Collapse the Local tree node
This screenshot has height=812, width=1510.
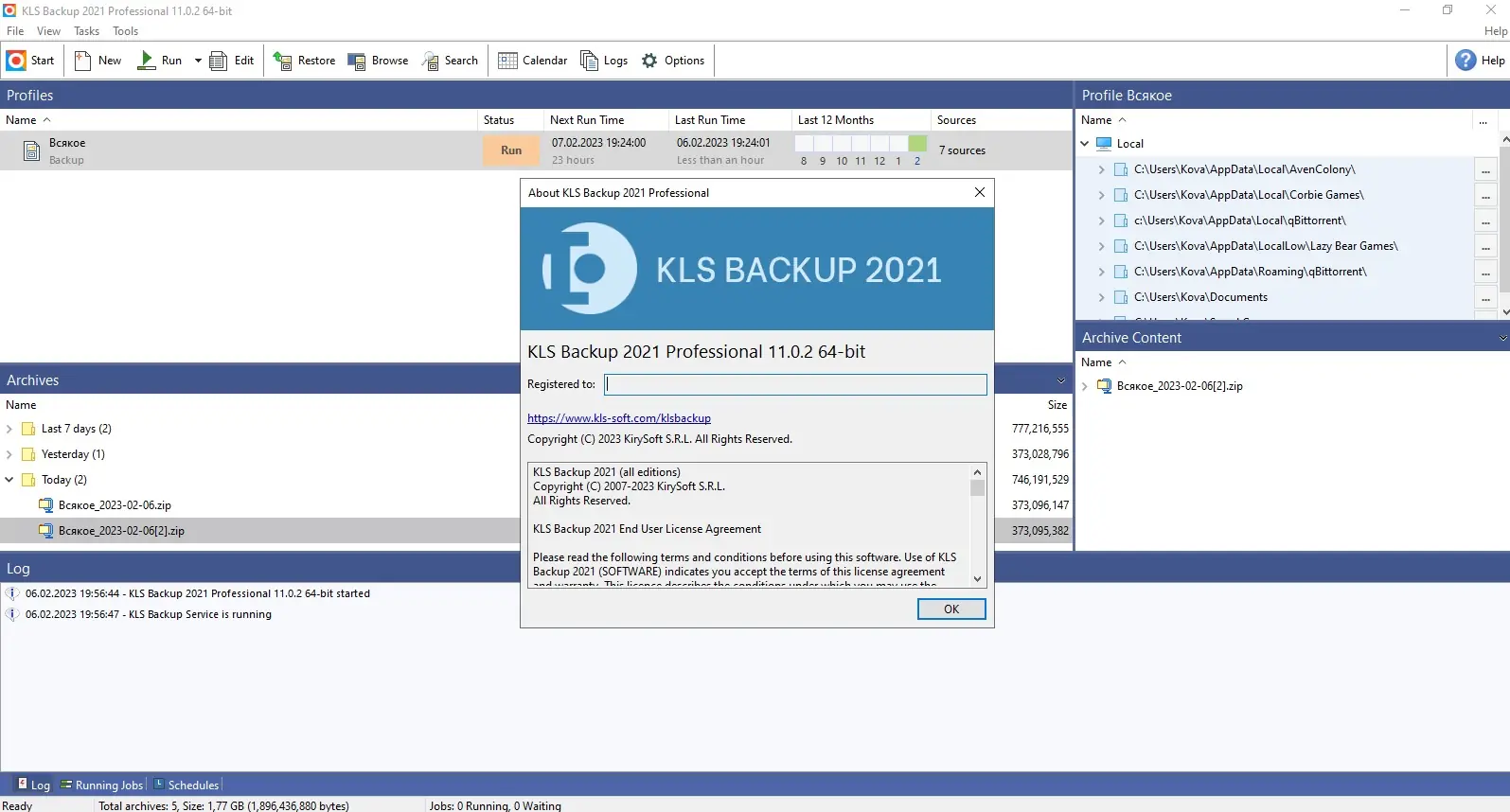pyautogui.click(x=1085, y=144)
